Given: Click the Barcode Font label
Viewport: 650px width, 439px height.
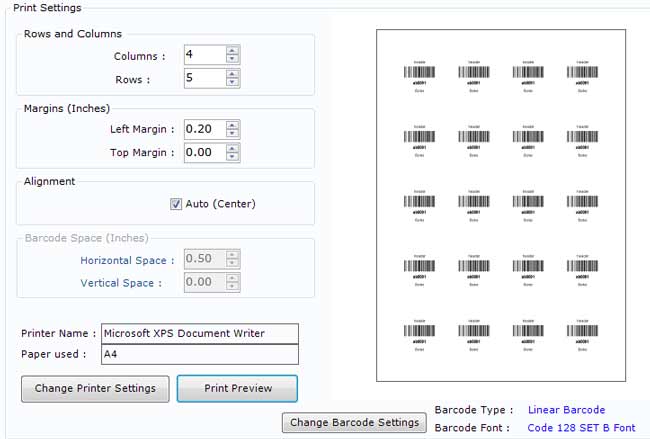Looking at the screenshot, I should click(472, 428).
